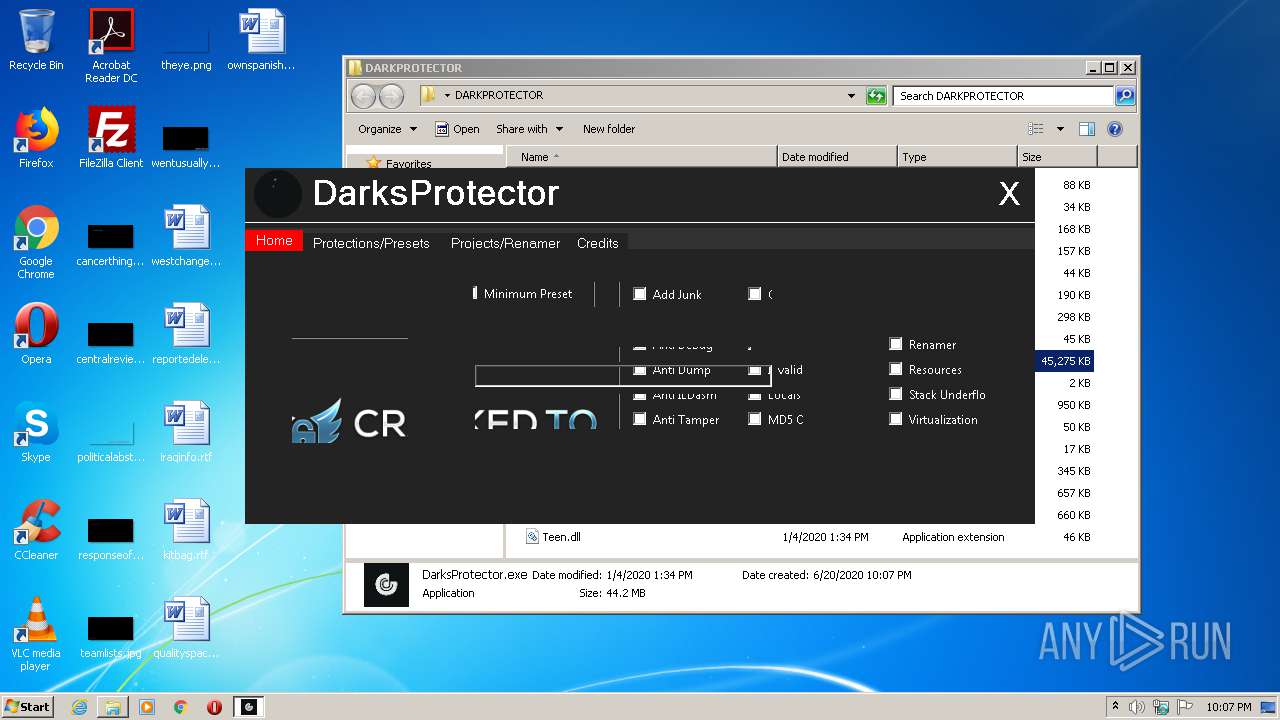1280x720 pixels.
Task: Select the kitbag.rtf desktop file
Action: click(186, 530)
